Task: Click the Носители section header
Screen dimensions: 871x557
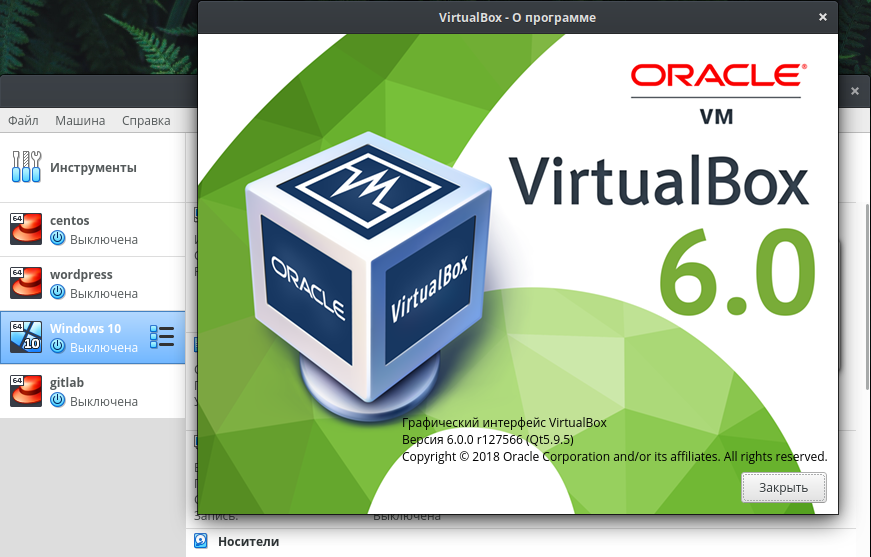Action: point(248,541)
